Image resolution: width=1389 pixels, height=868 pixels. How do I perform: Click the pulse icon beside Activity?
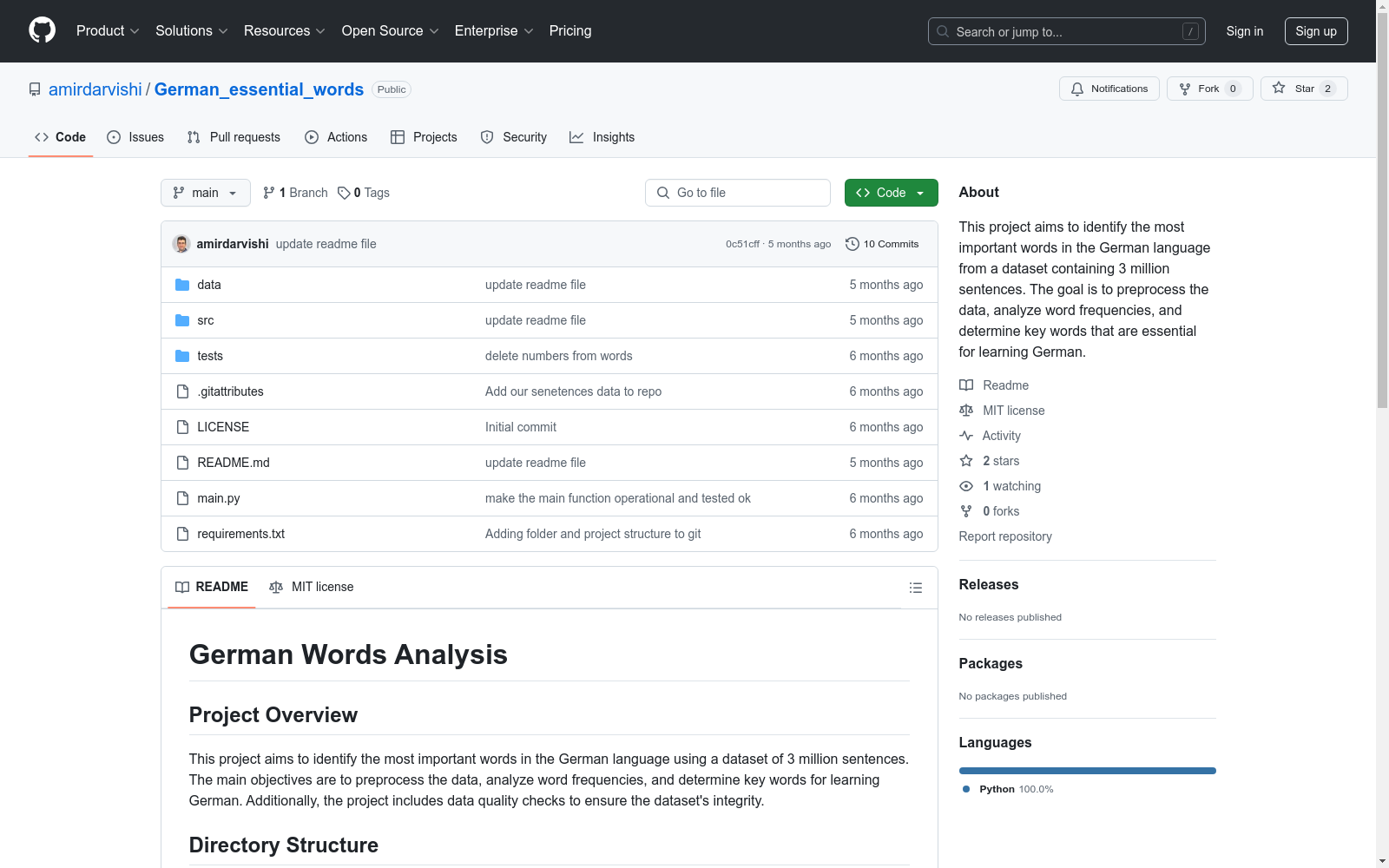(x=966, y=436)
